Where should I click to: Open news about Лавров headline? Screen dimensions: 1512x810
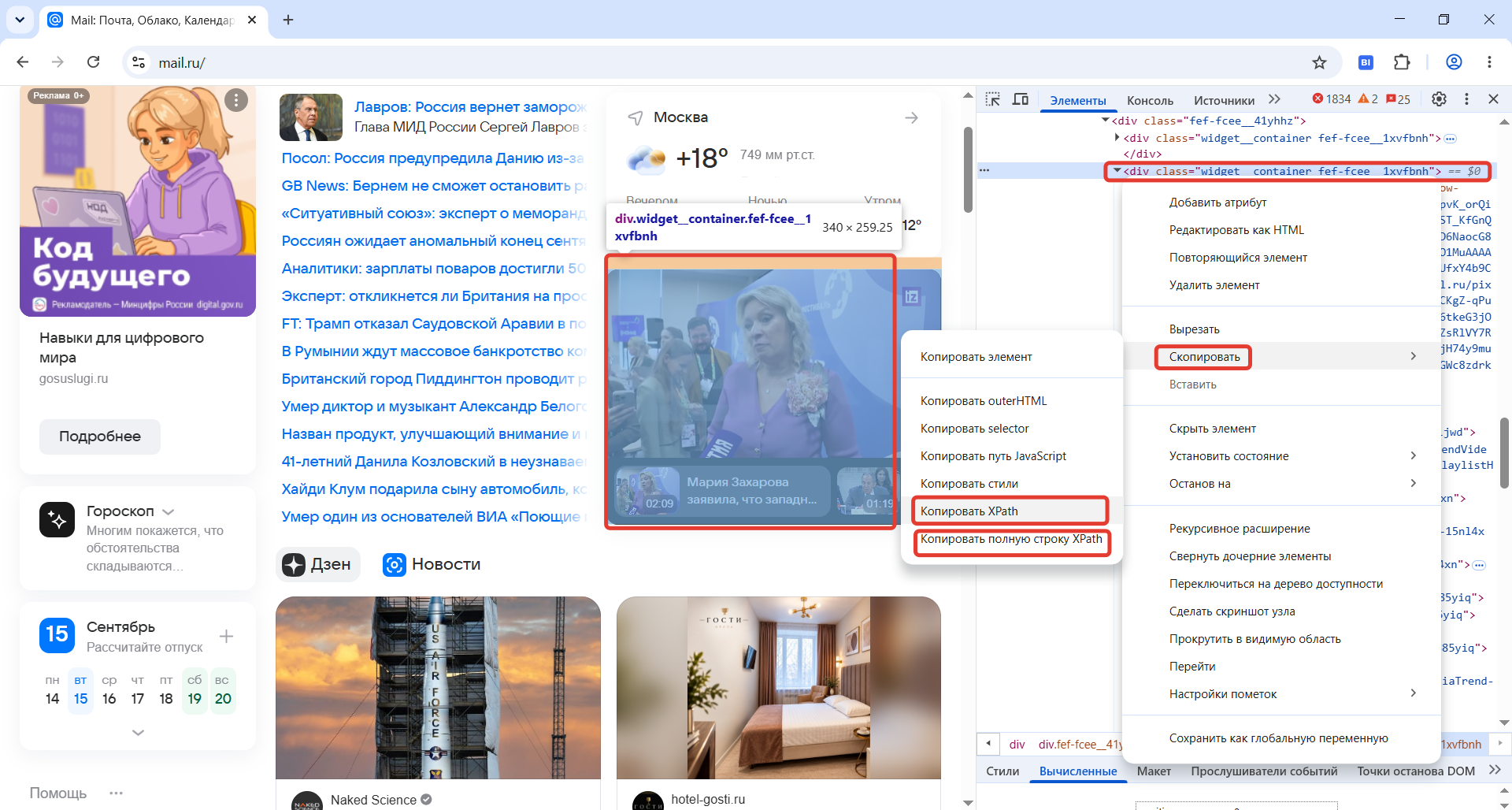coord(470,107)
